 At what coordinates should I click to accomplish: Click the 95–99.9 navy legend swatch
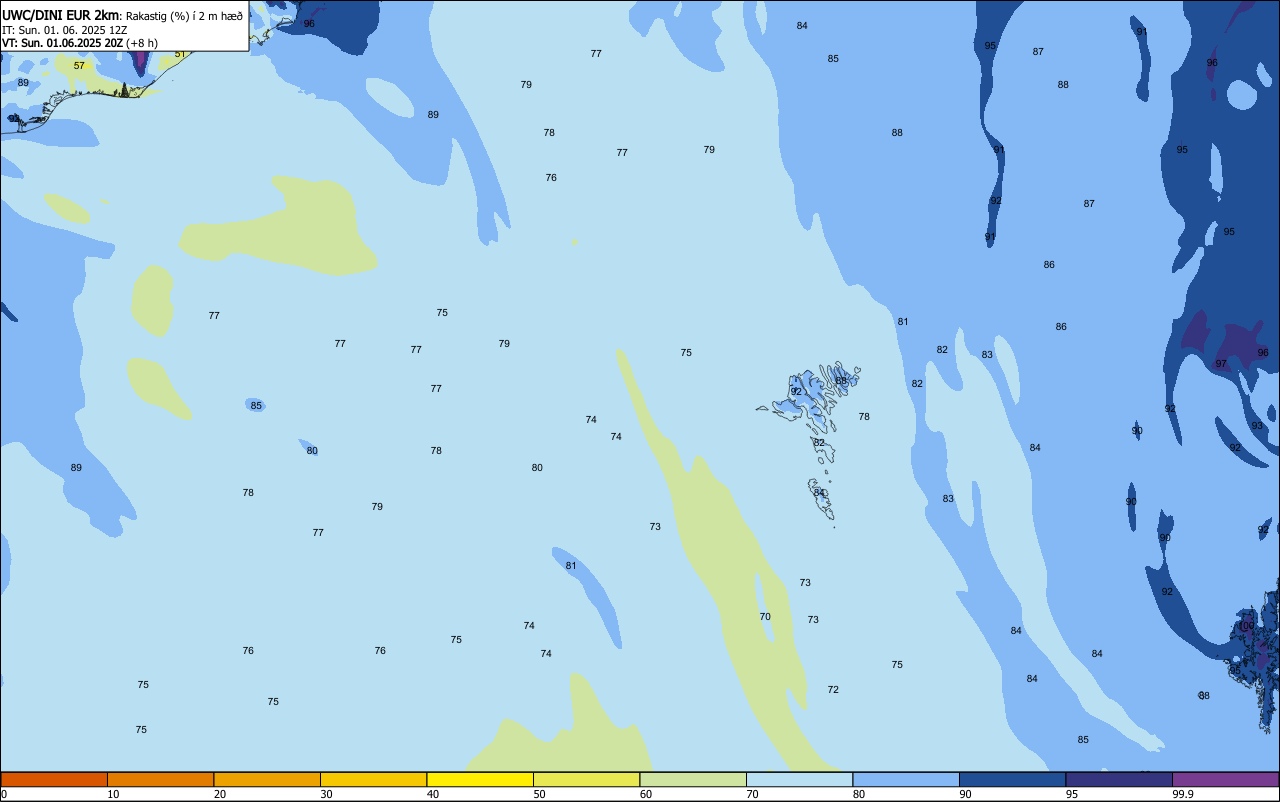click(1119, 779)
